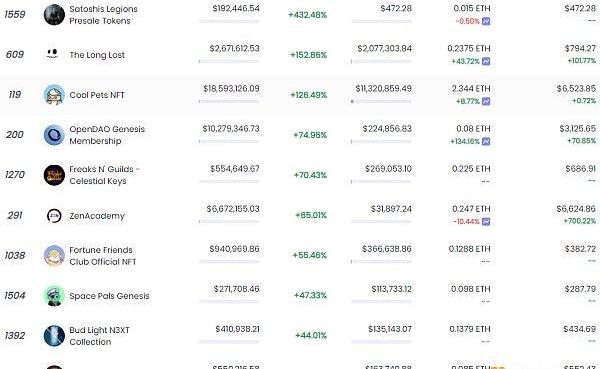This screenshot has height=369, width=600.
Task: Select the Freaks N' Guilds Celestial Keys logo
Action: point(54,175)
